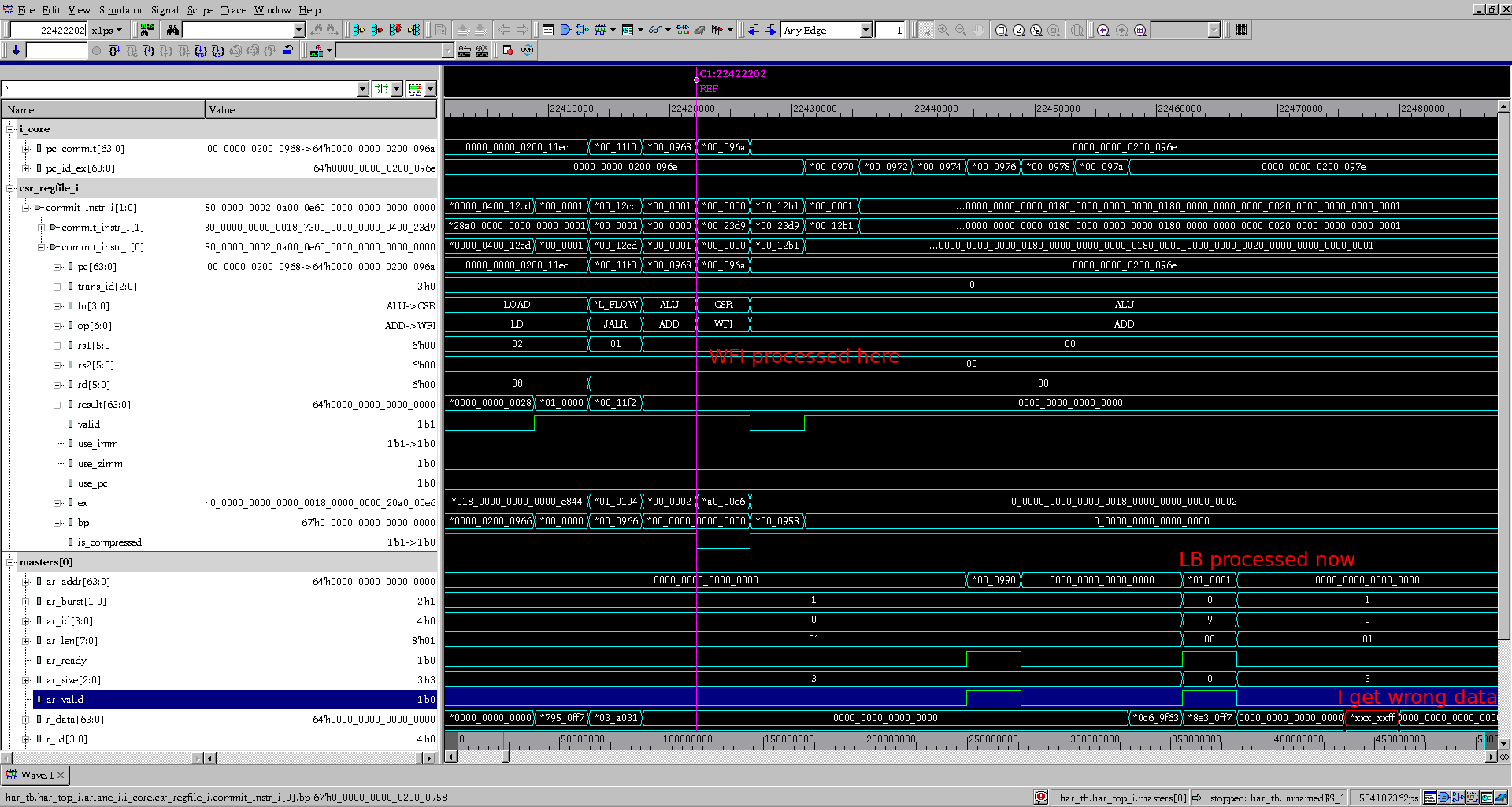
Task: Click the zoom-all fit view icon
Action: click(x=1001, y=30)
